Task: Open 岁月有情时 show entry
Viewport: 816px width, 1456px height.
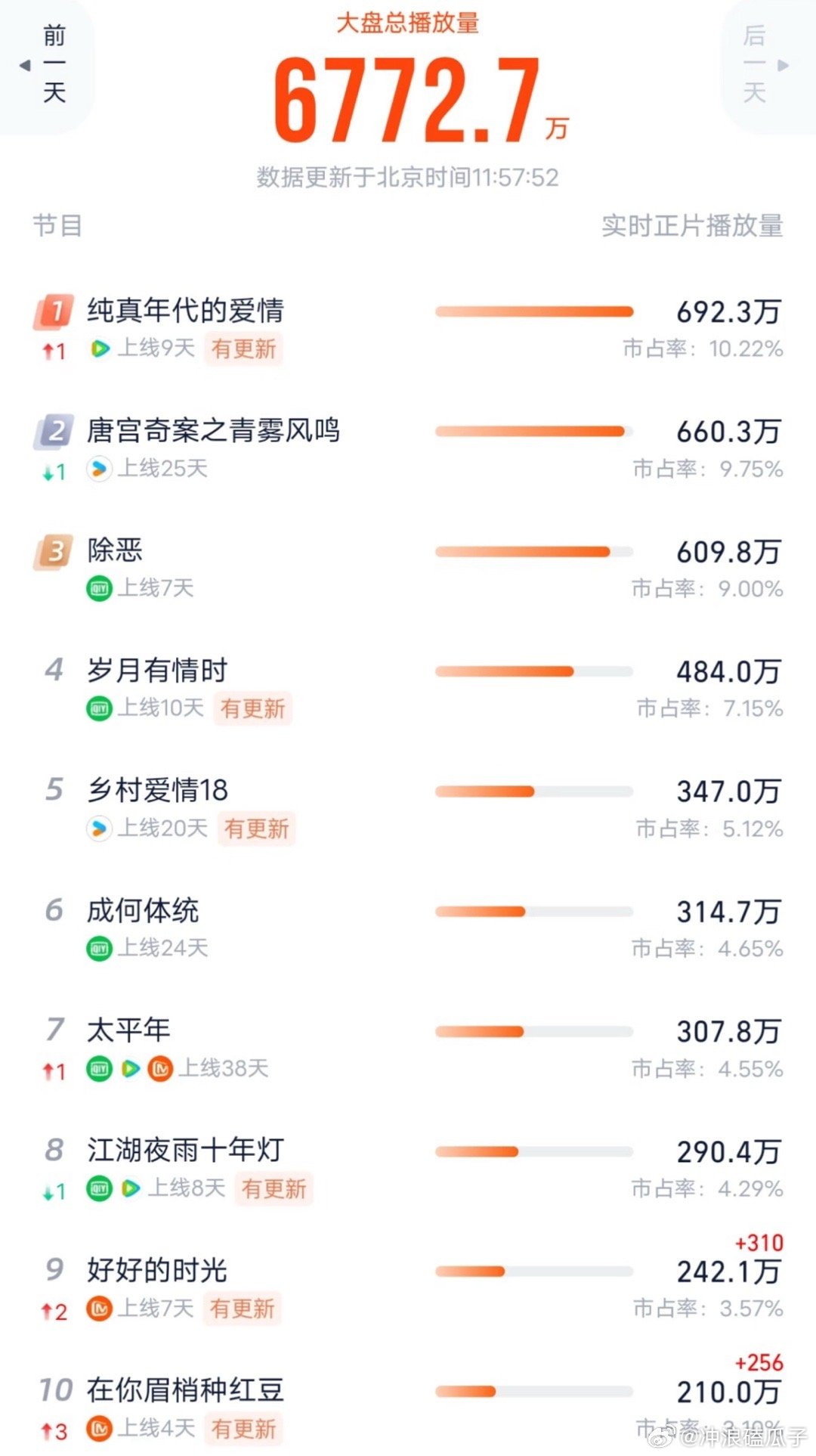Action: click(x=408, y=689)
